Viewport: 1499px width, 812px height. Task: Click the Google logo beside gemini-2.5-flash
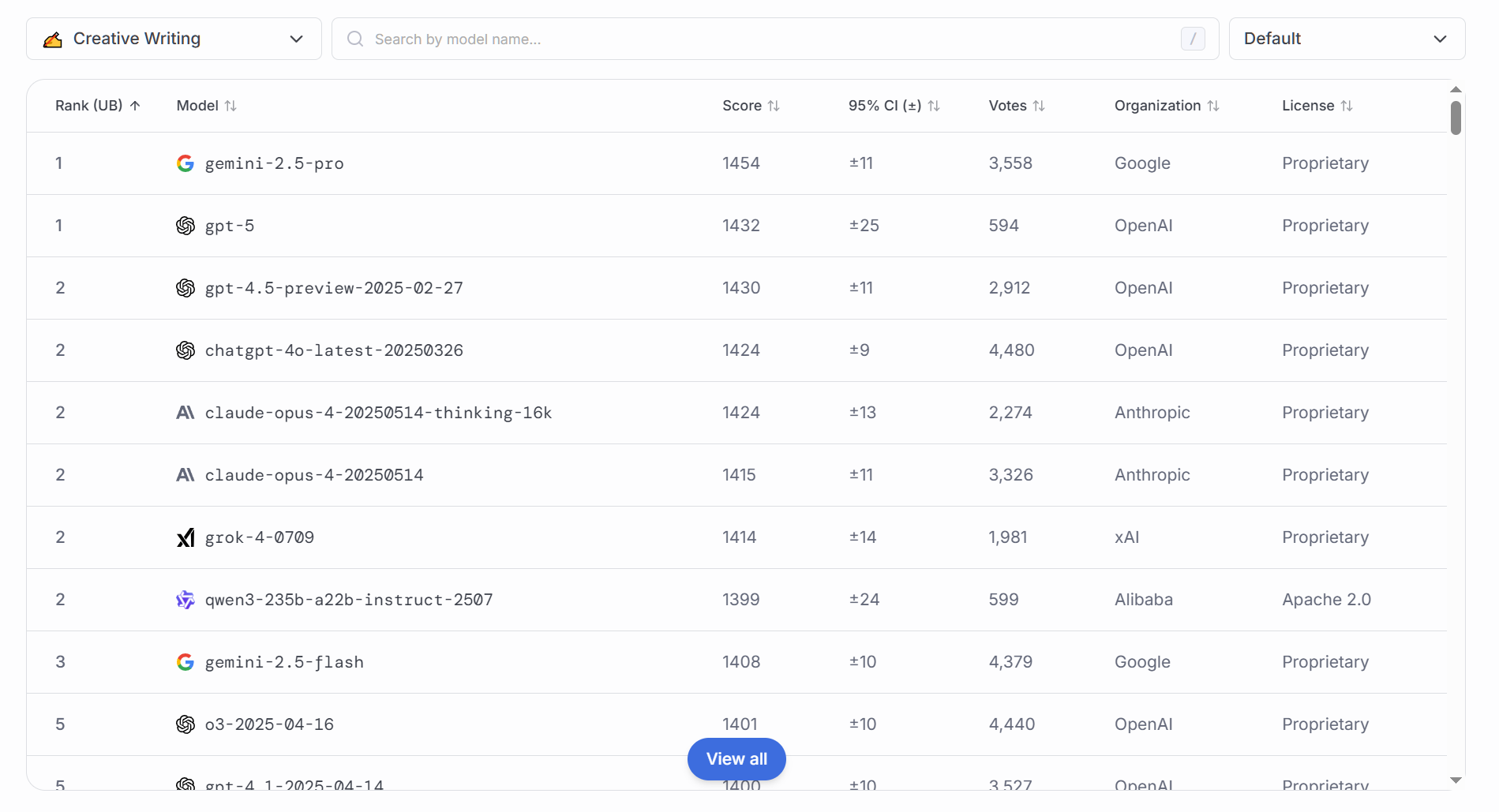click(x=186, y=662)
